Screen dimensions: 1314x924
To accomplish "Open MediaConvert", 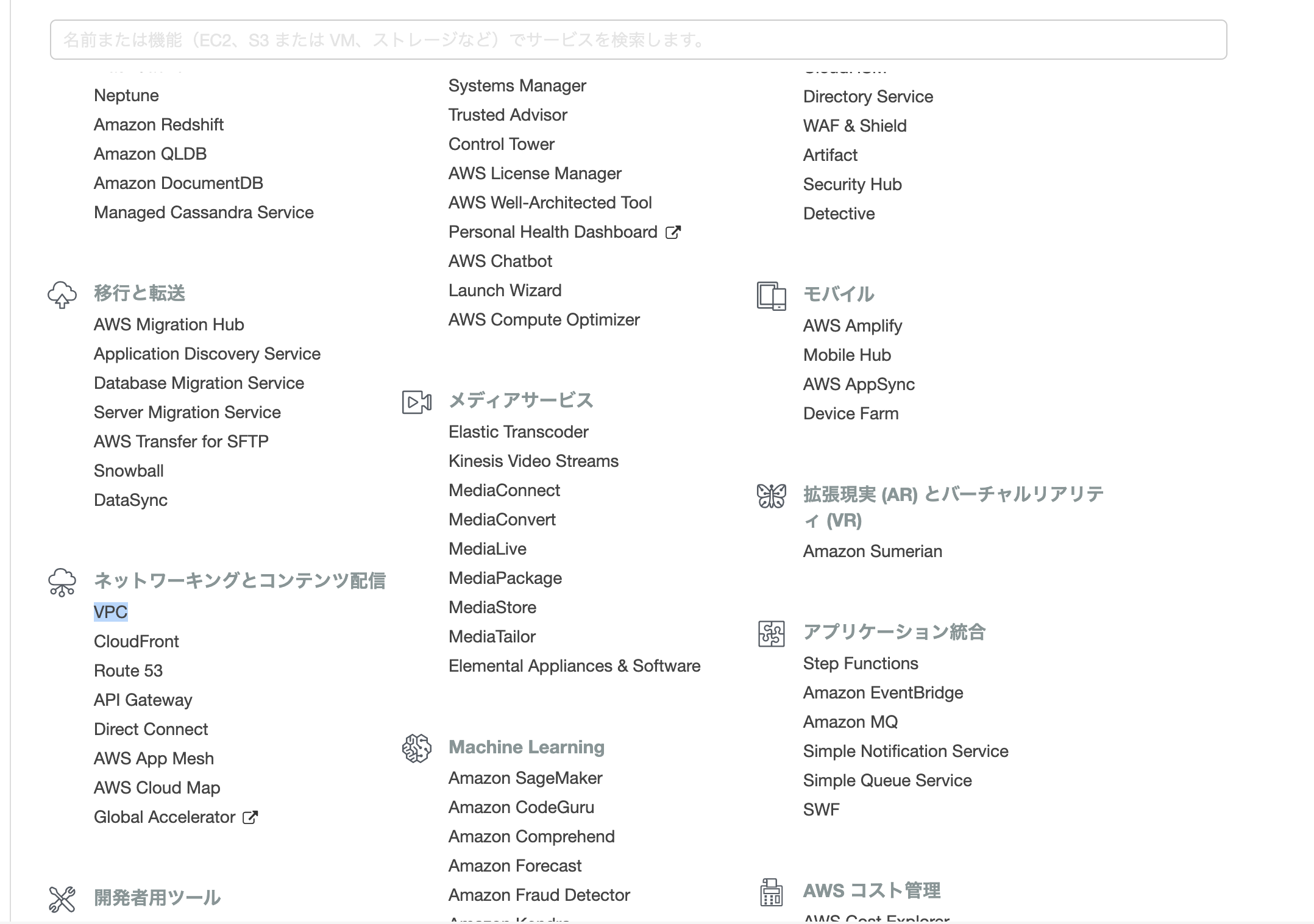I will [x=503, y=519].
